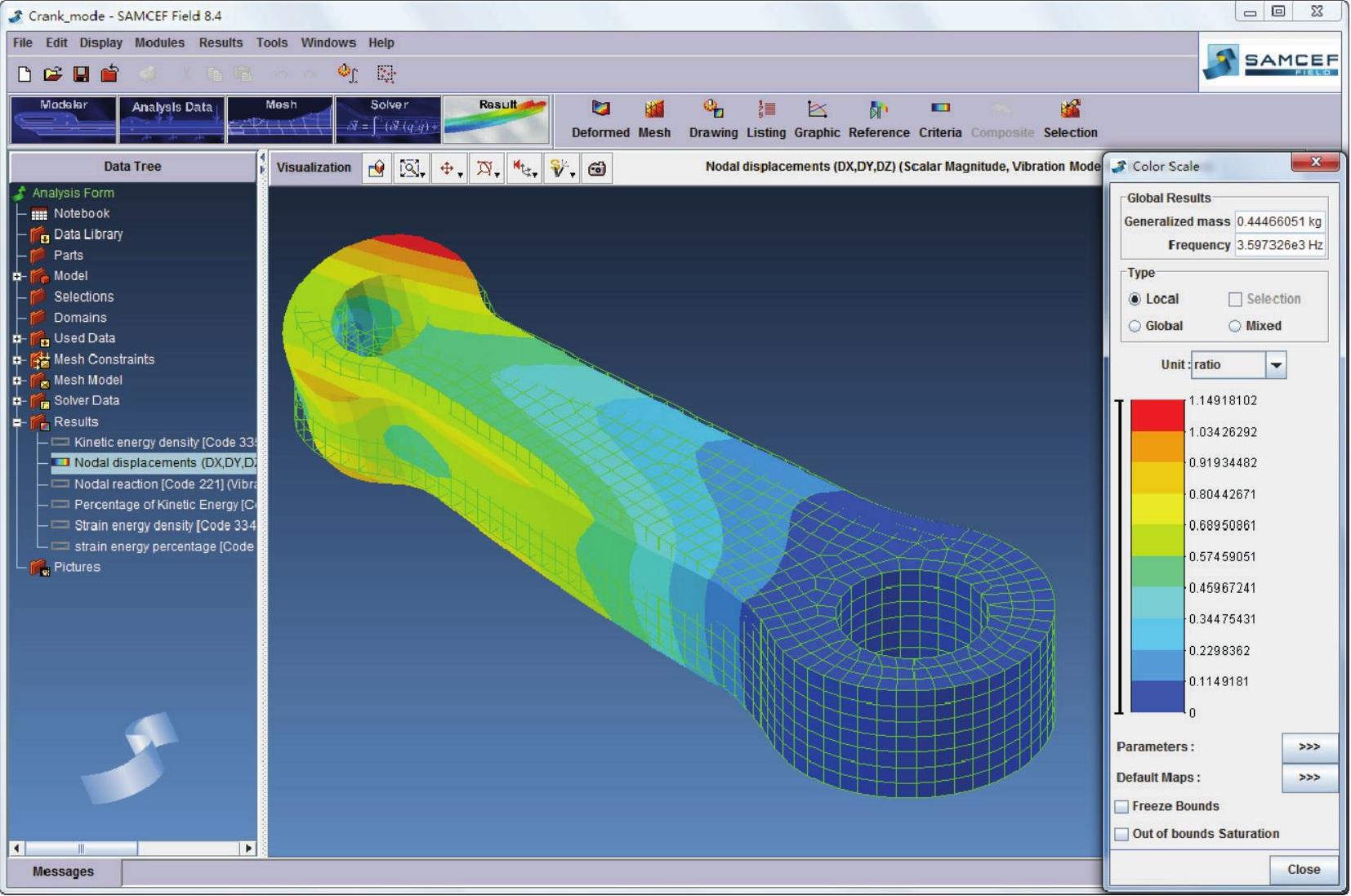Enable Out of bounds Saturation
The image size is (1351, 896).
tap(1121, 835)
